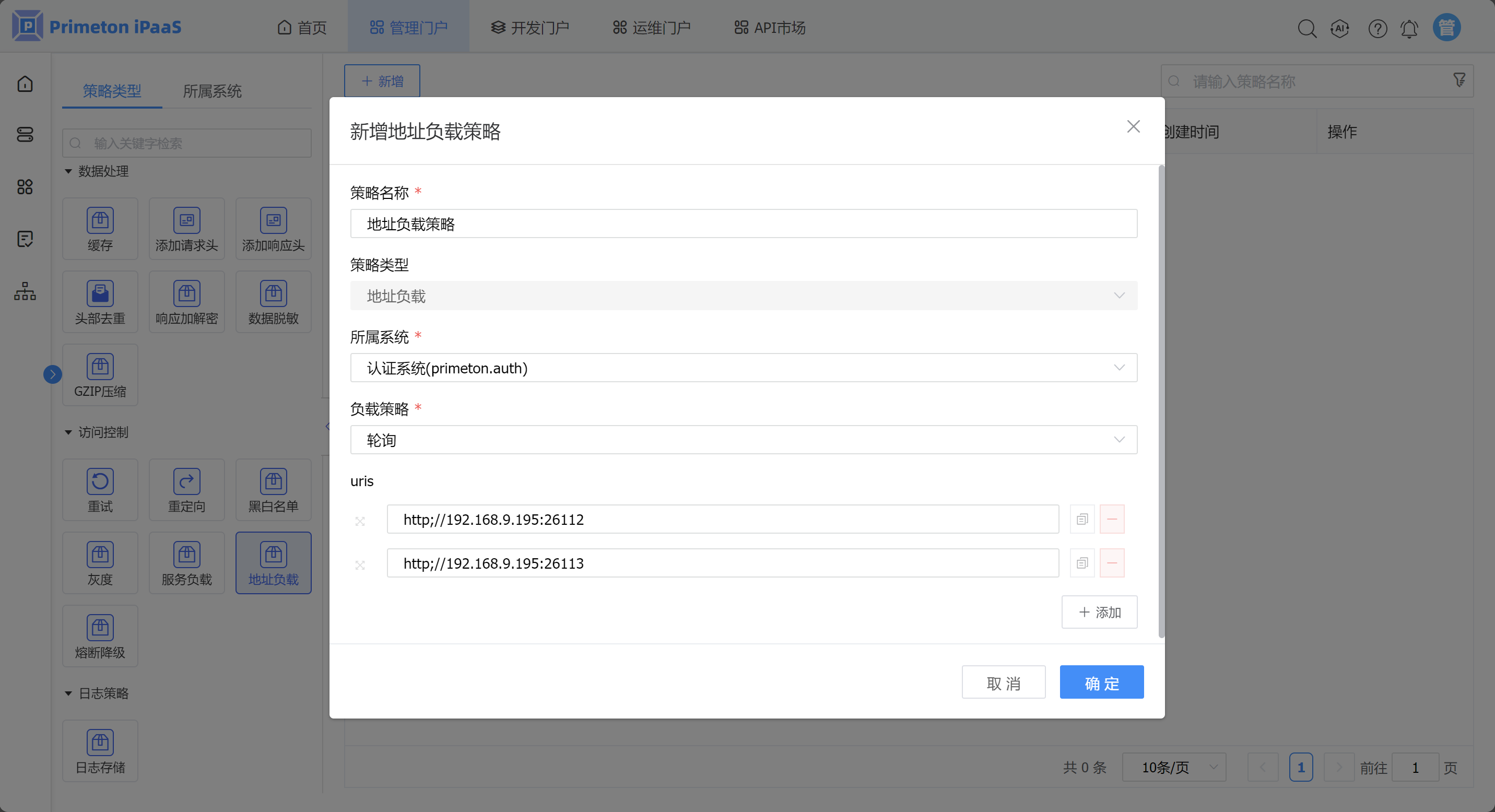Open the 所属系统 dropdown
This screenshot has width=1495, height=812.
[743, 368]
